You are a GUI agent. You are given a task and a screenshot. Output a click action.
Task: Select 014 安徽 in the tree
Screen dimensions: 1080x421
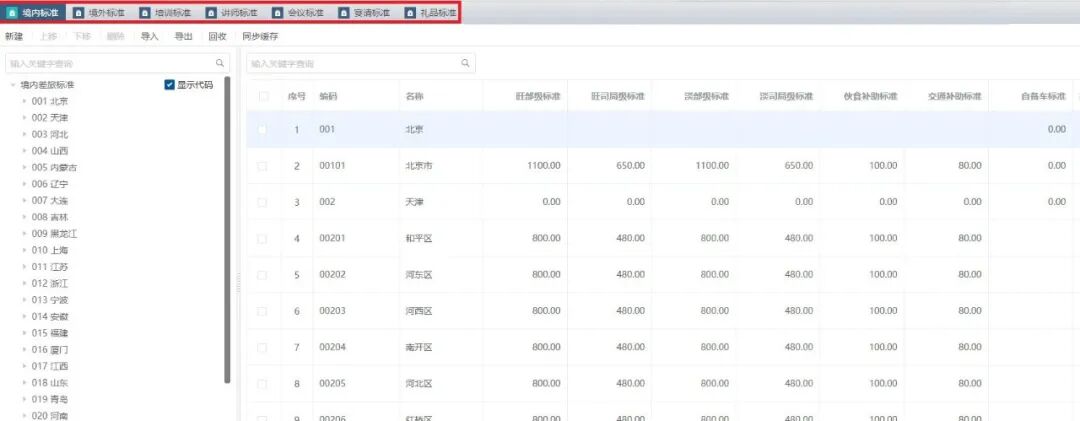tap(50, 316)
